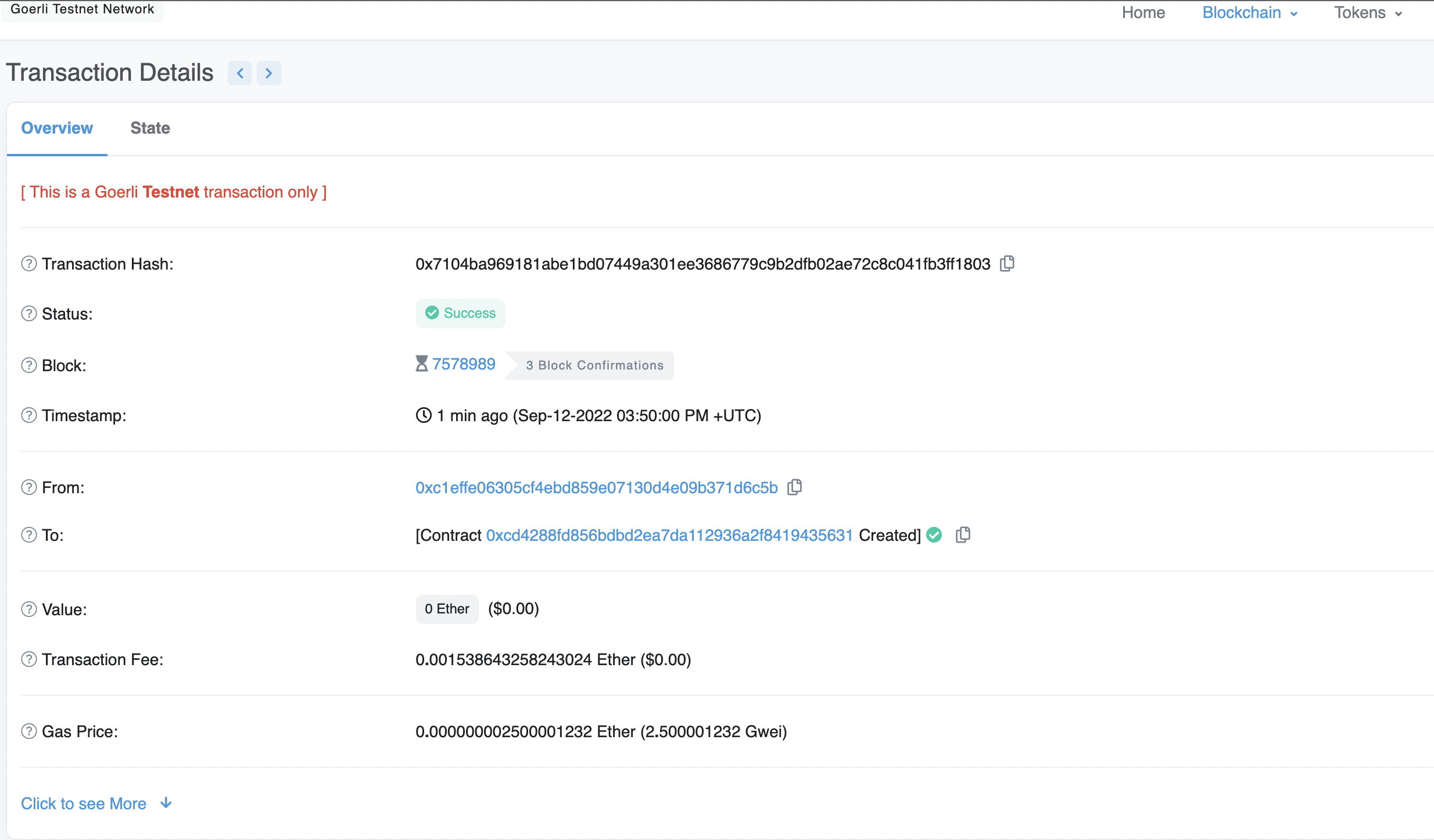Open block 7578989 link

coord(463,364)
